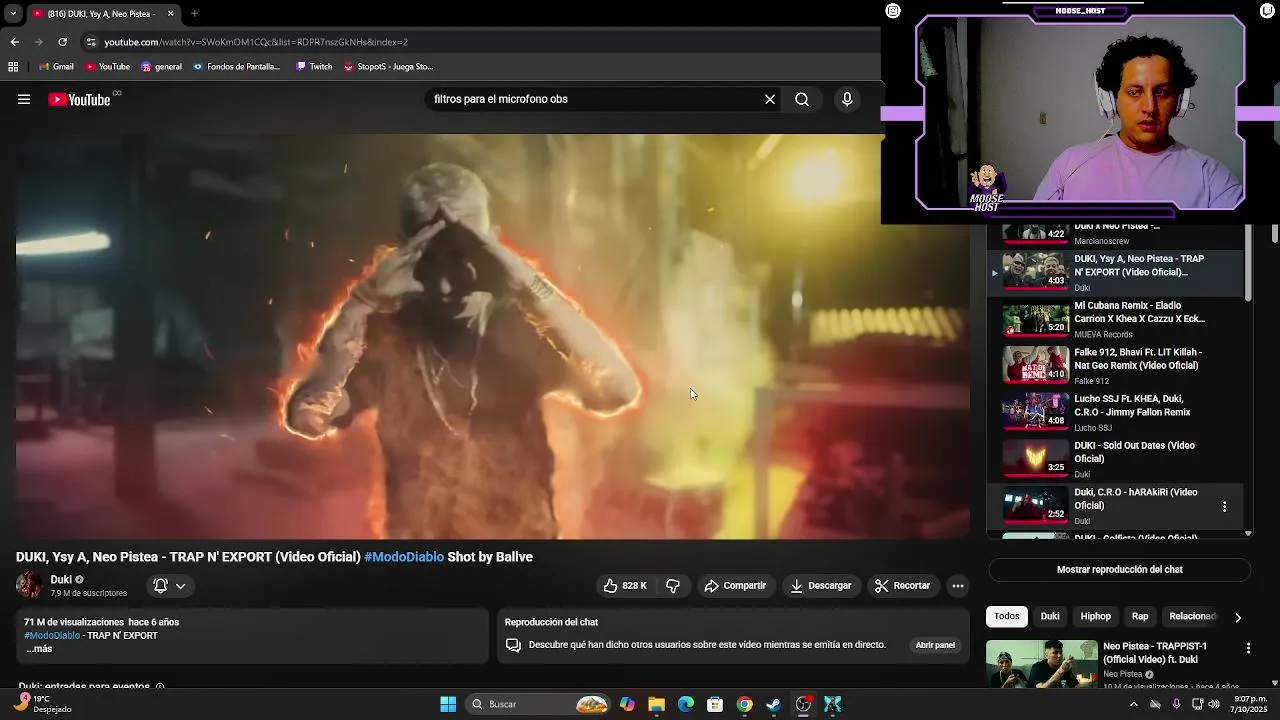Go to YouTube home via logo

pyautogui.click(x=79, y=99)
